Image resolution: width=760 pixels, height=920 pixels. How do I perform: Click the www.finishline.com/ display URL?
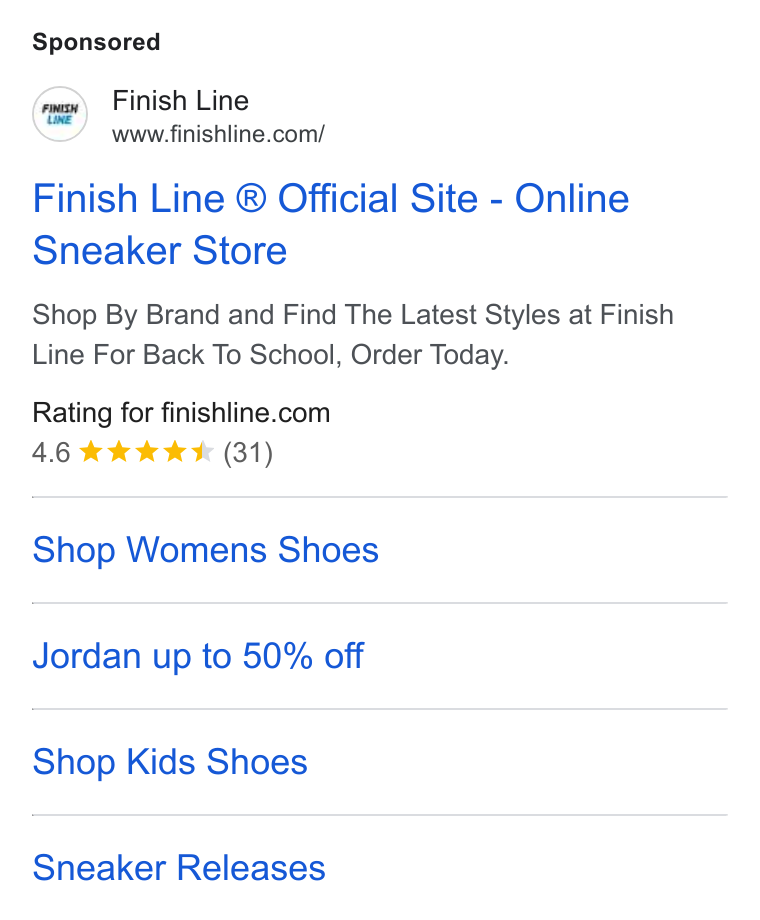click(x=218, y=134)
